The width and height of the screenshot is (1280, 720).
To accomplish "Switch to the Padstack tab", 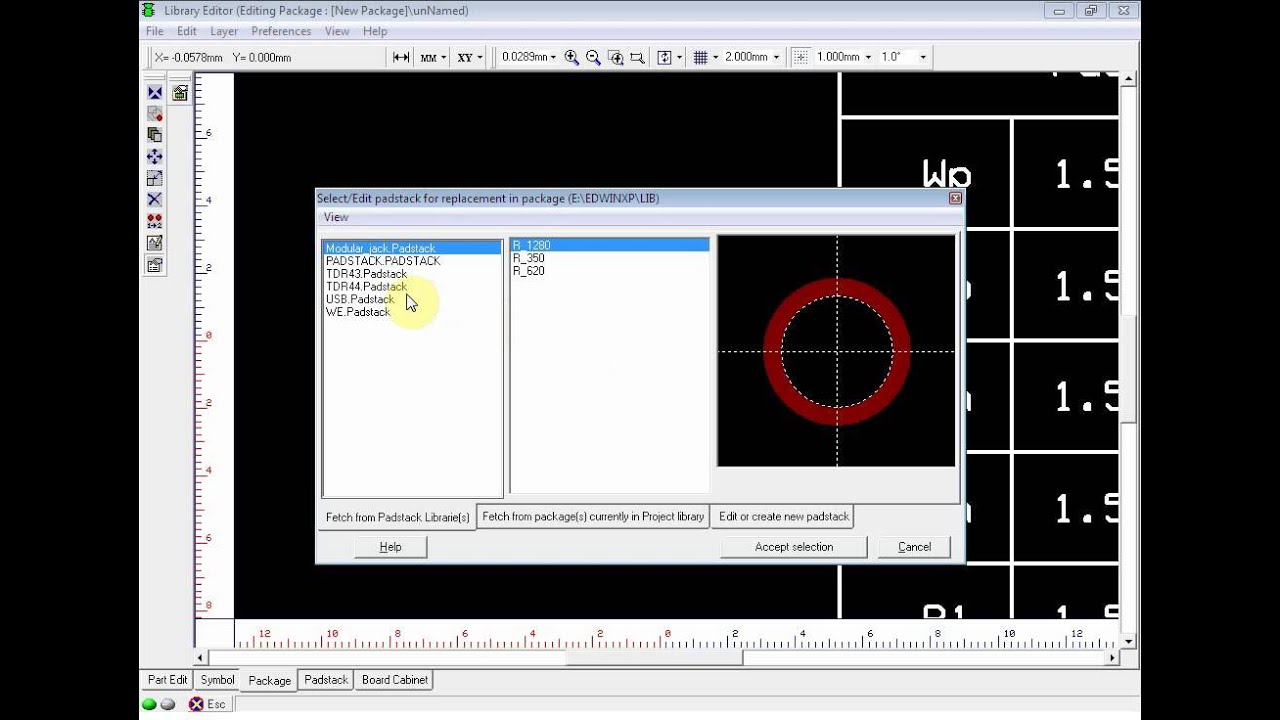I will click(x=326, y=680).
